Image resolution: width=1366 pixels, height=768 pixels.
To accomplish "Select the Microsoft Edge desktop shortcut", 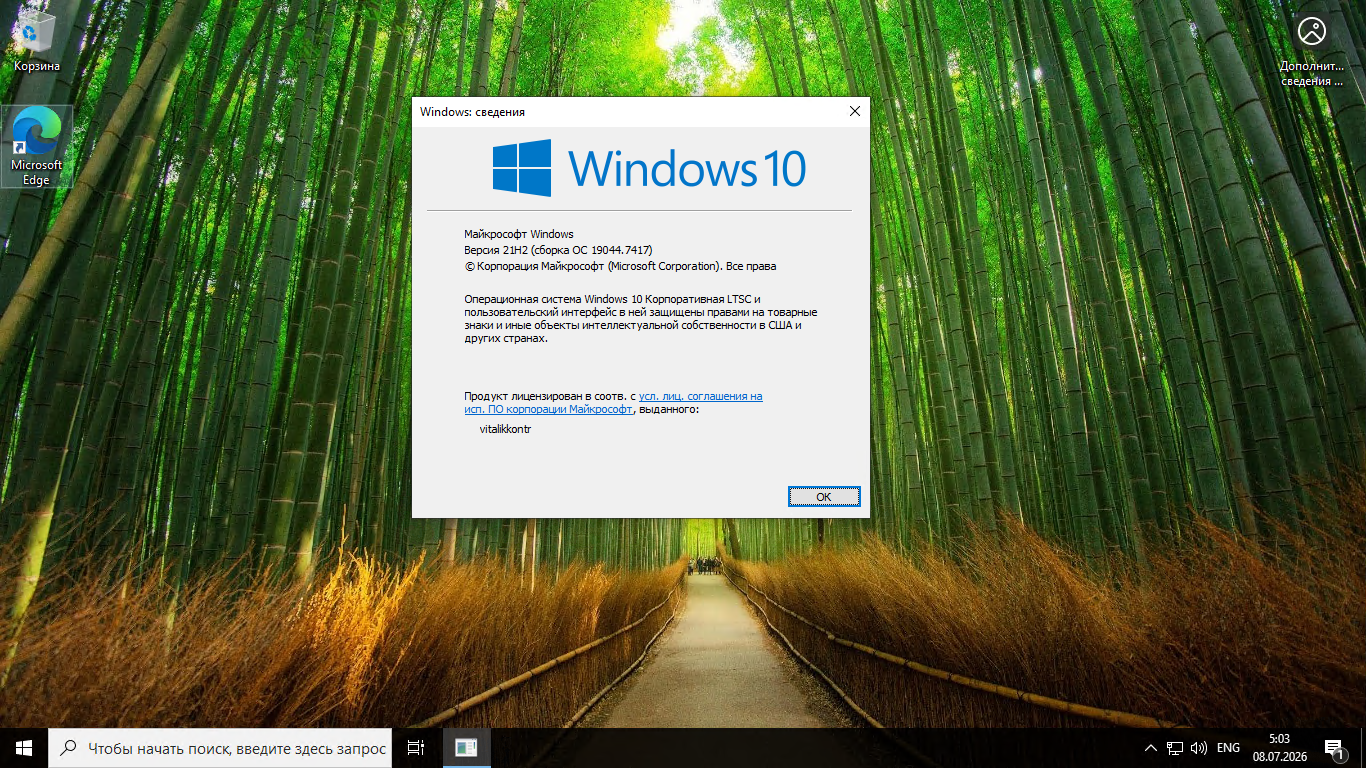I will click(x=36, y=146).
